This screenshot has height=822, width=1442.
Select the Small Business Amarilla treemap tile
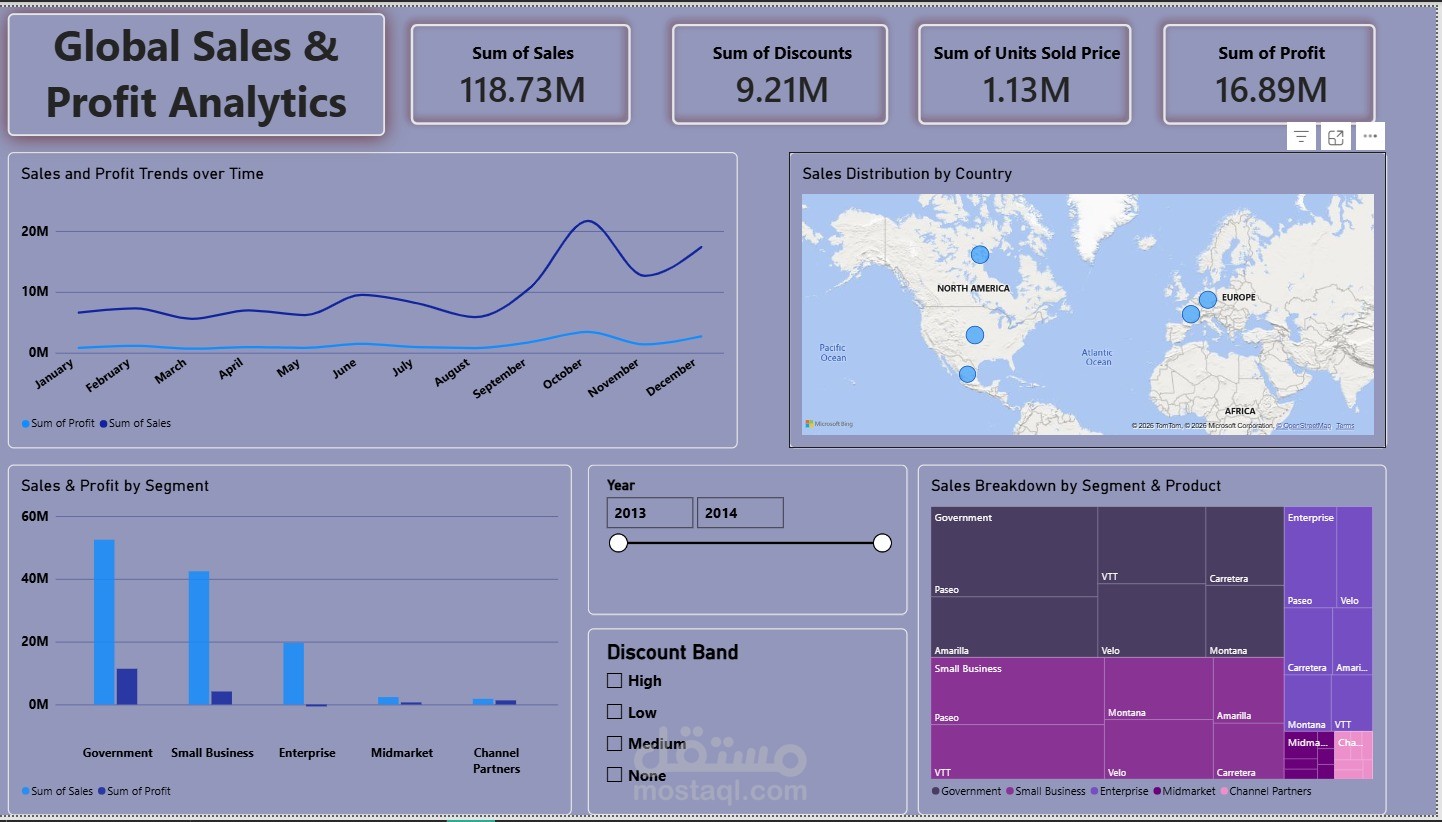click(x=1248, y=690)
